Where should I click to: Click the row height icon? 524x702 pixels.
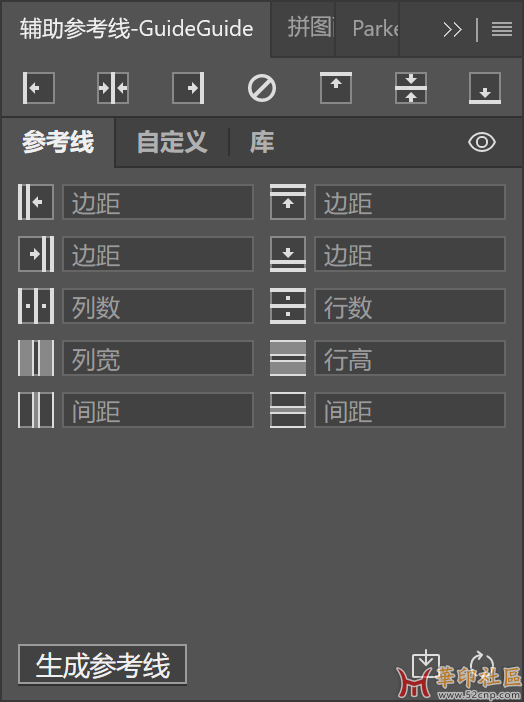(288, 358)
